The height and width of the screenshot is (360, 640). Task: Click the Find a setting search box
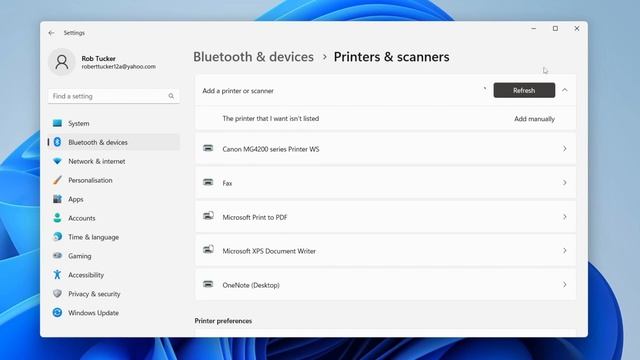pyautogui.click(x=114, y=96)
